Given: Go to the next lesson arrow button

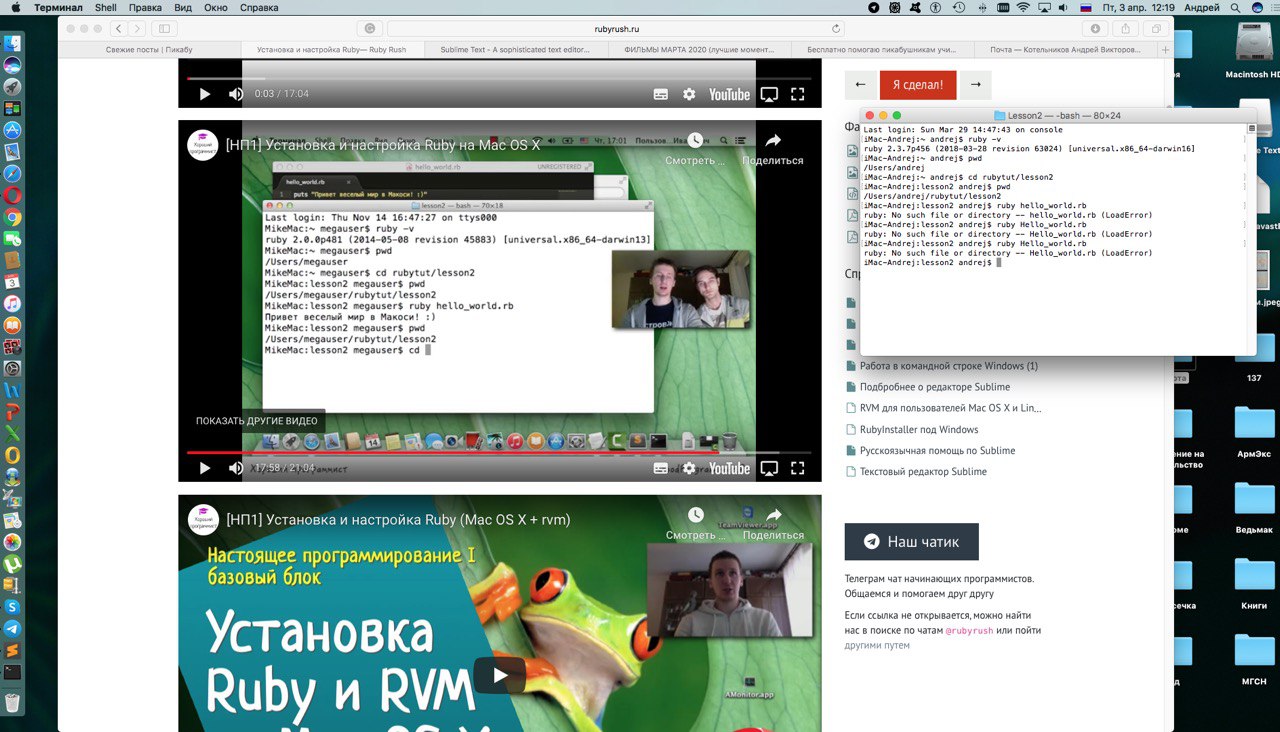Looking at the screenshot, I should [x=975, y=85].
